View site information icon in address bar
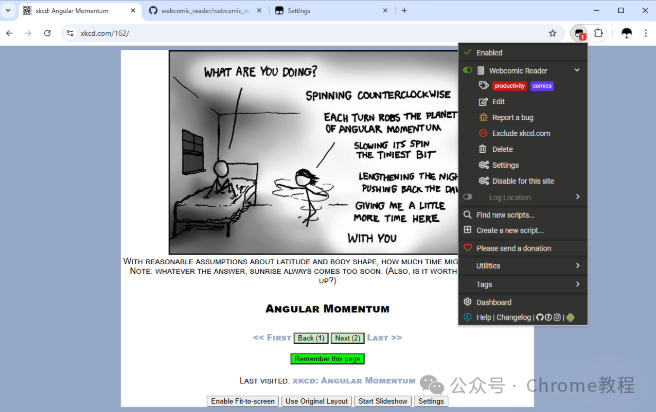The image size is (656, 412). pos(70,33)
